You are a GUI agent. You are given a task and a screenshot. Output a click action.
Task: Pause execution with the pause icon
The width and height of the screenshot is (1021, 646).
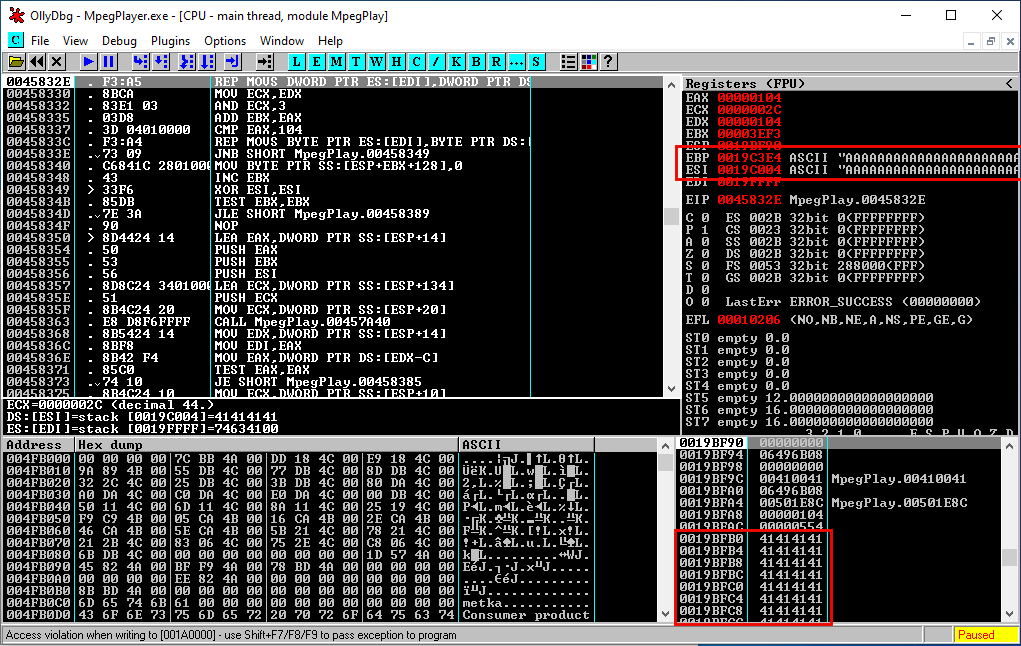coord(108,62)
